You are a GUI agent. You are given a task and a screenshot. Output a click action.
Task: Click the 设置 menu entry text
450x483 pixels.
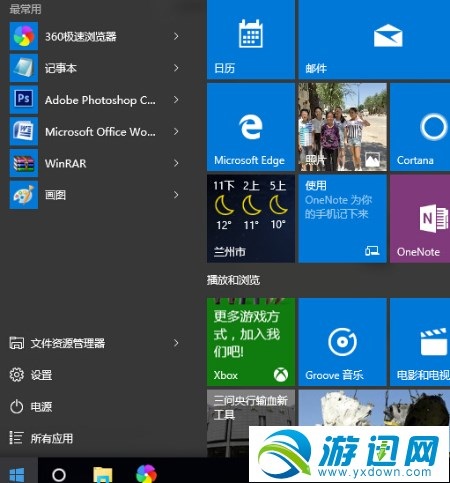41,375
